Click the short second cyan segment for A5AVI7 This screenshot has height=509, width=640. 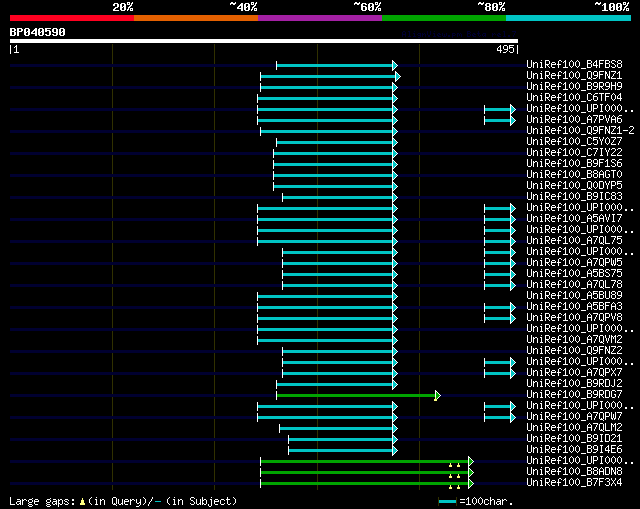498,220
